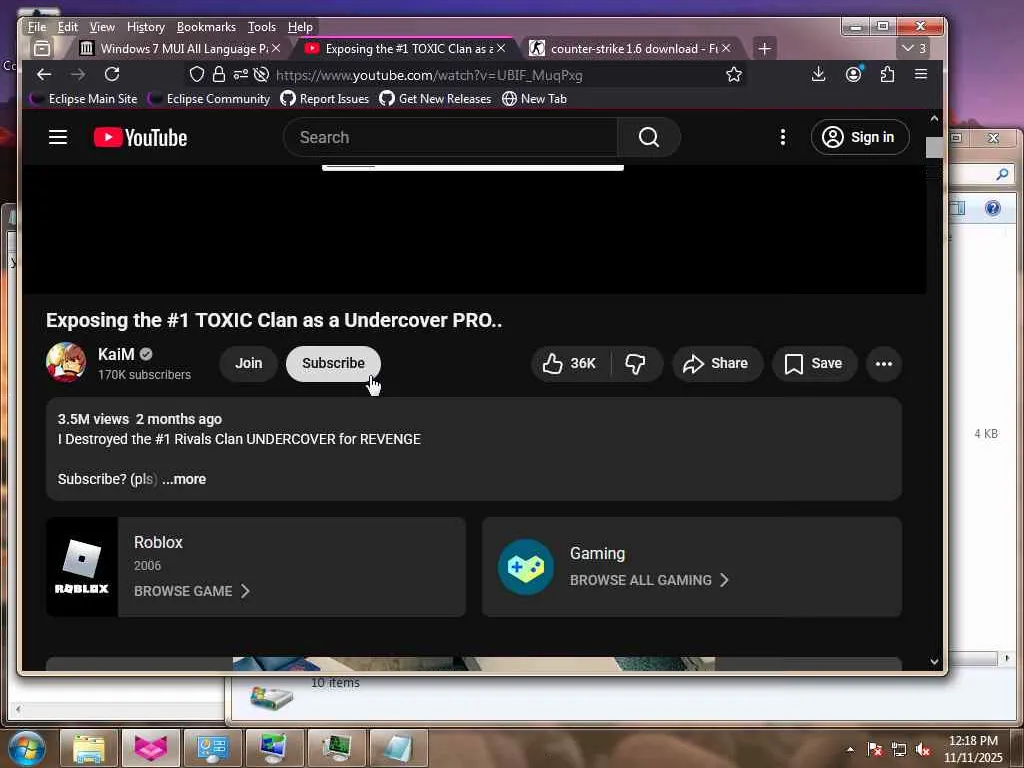This screenshot has width=1024, height=768.
Task: Dislike the video
Action: pos(635,364)
